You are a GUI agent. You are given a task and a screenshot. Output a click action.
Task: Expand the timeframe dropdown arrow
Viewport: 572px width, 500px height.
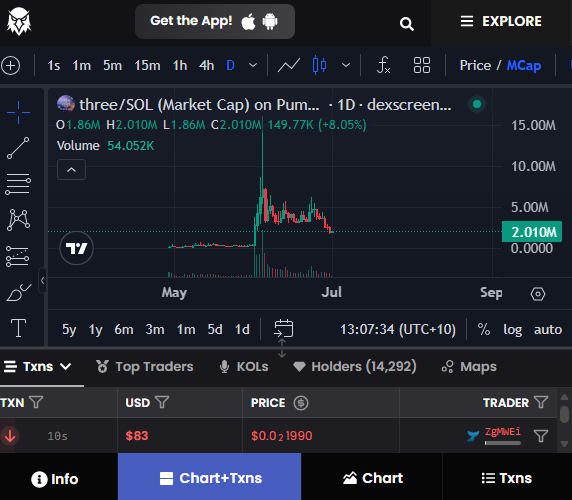253,66
